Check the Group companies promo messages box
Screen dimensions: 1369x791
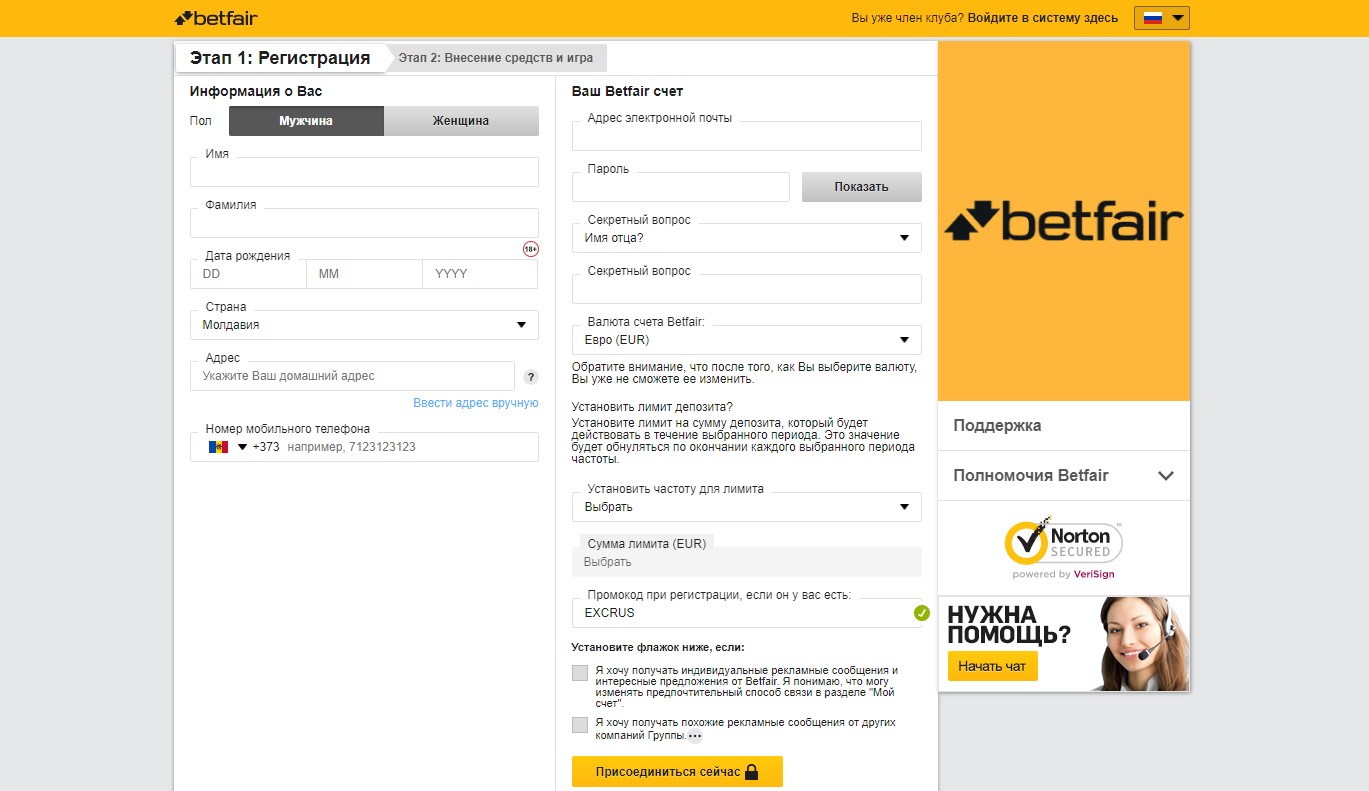point(580,725)
